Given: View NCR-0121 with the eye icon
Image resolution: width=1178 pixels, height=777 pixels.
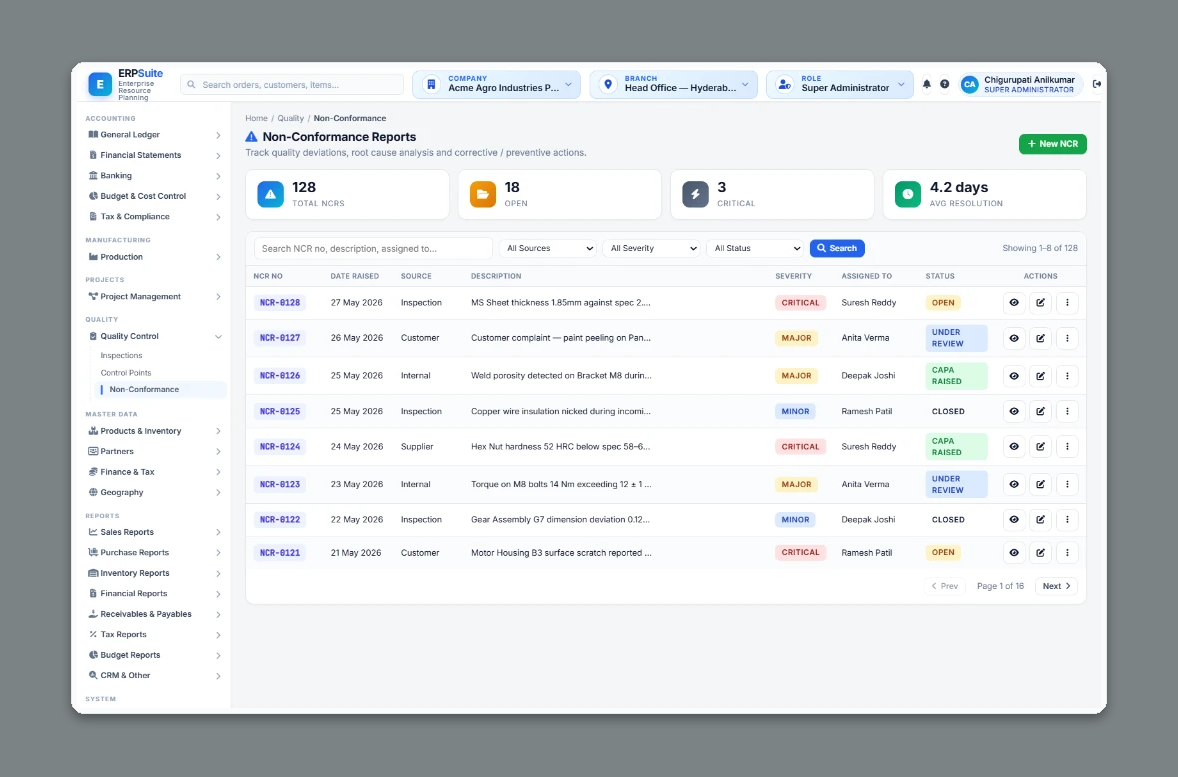Looking at the screenshot, I should pyautogui.click(x=1014, y=552).
